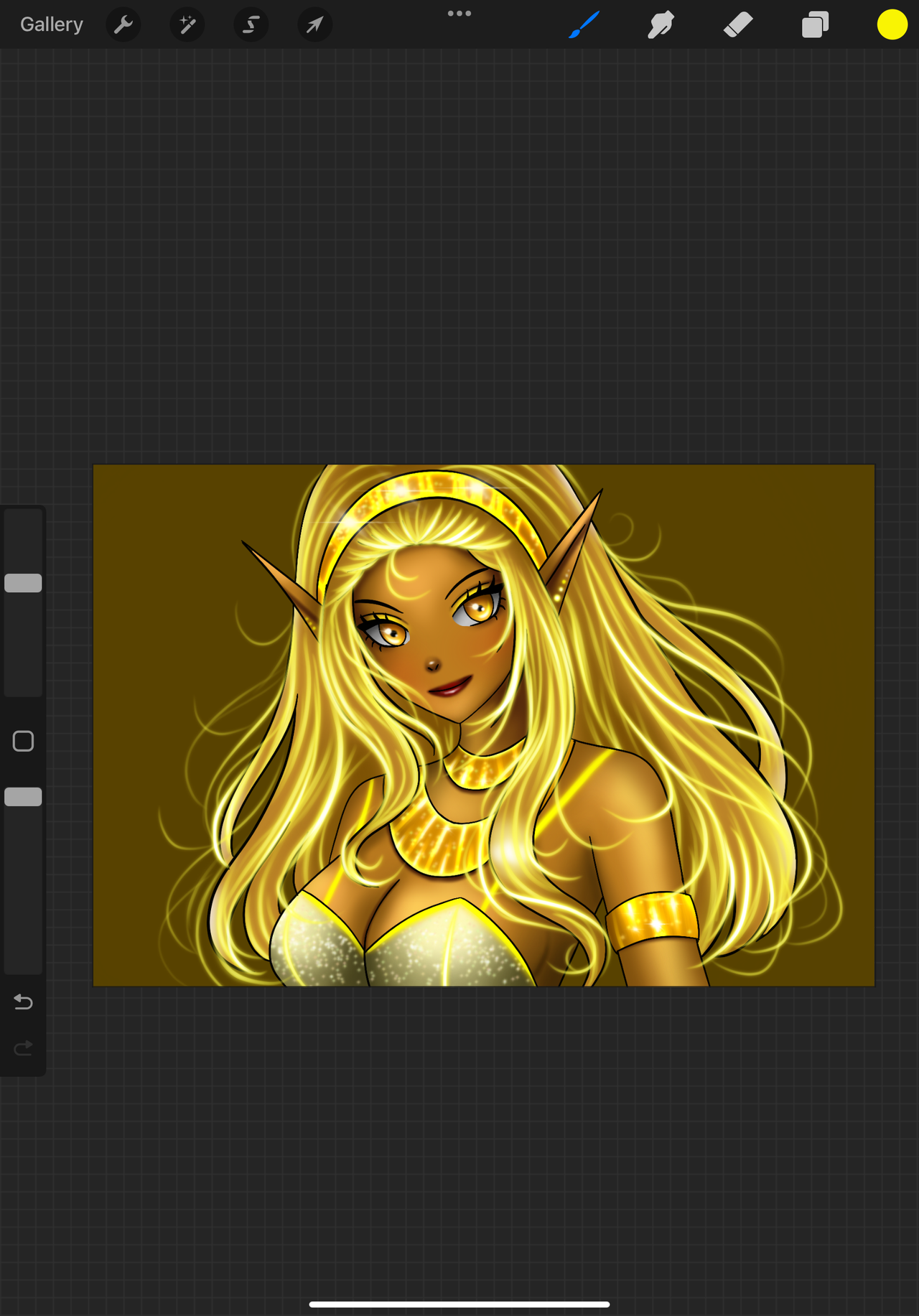Open the Adjustments magic wand menu
919x1316 pixels.
(187, 24)
